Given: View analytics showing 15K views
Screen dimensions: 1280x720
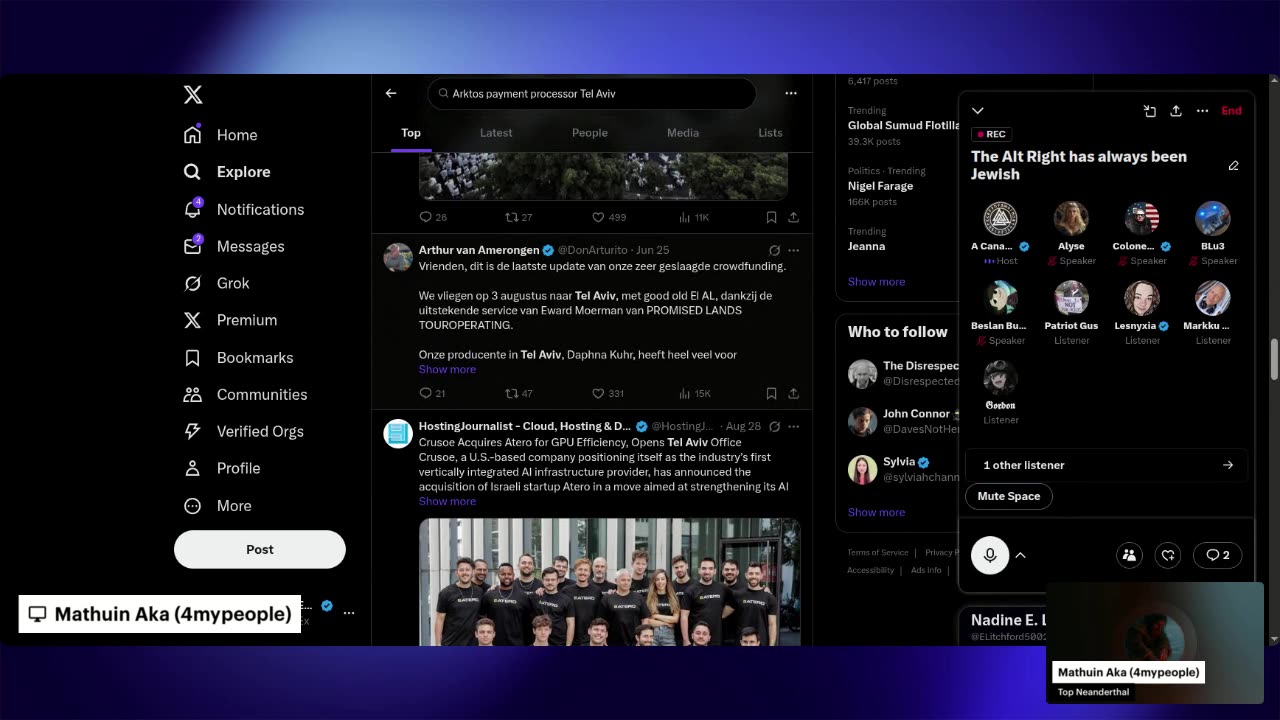Looking at the screenshot, I should pyautogui.click(x=694, y=394).
